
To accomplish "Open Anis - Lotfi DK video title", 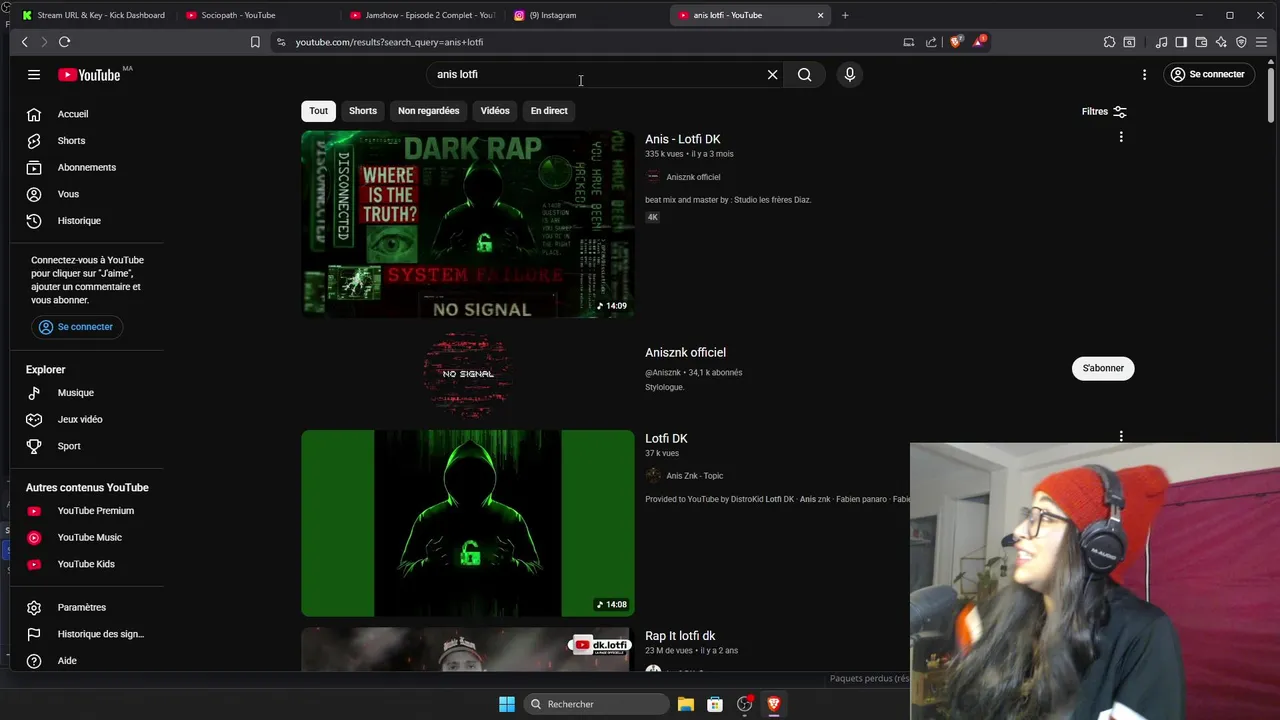I will [x=683, y=139].
